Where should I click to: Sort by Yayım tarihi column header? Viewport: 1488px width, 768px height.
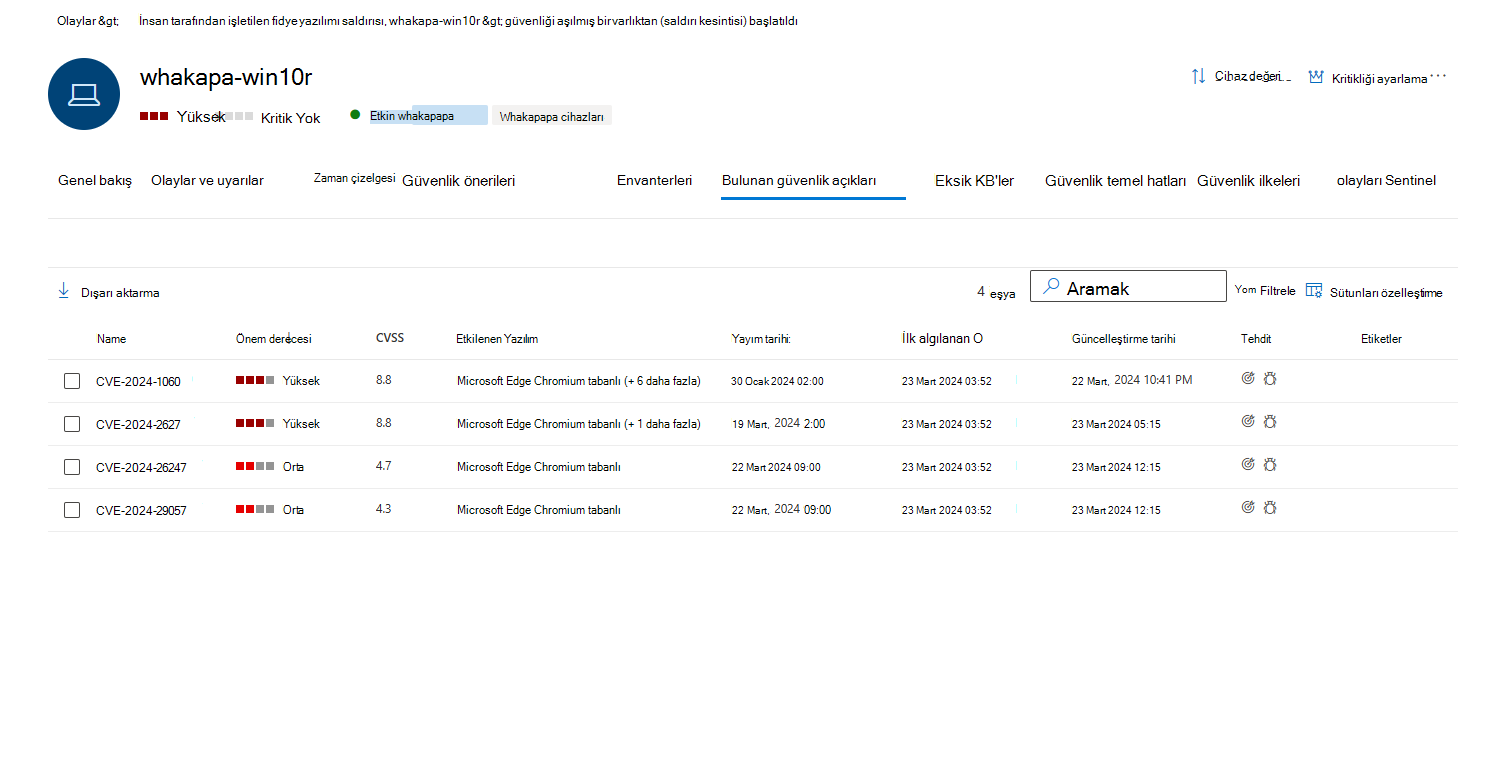pos(761,339)
